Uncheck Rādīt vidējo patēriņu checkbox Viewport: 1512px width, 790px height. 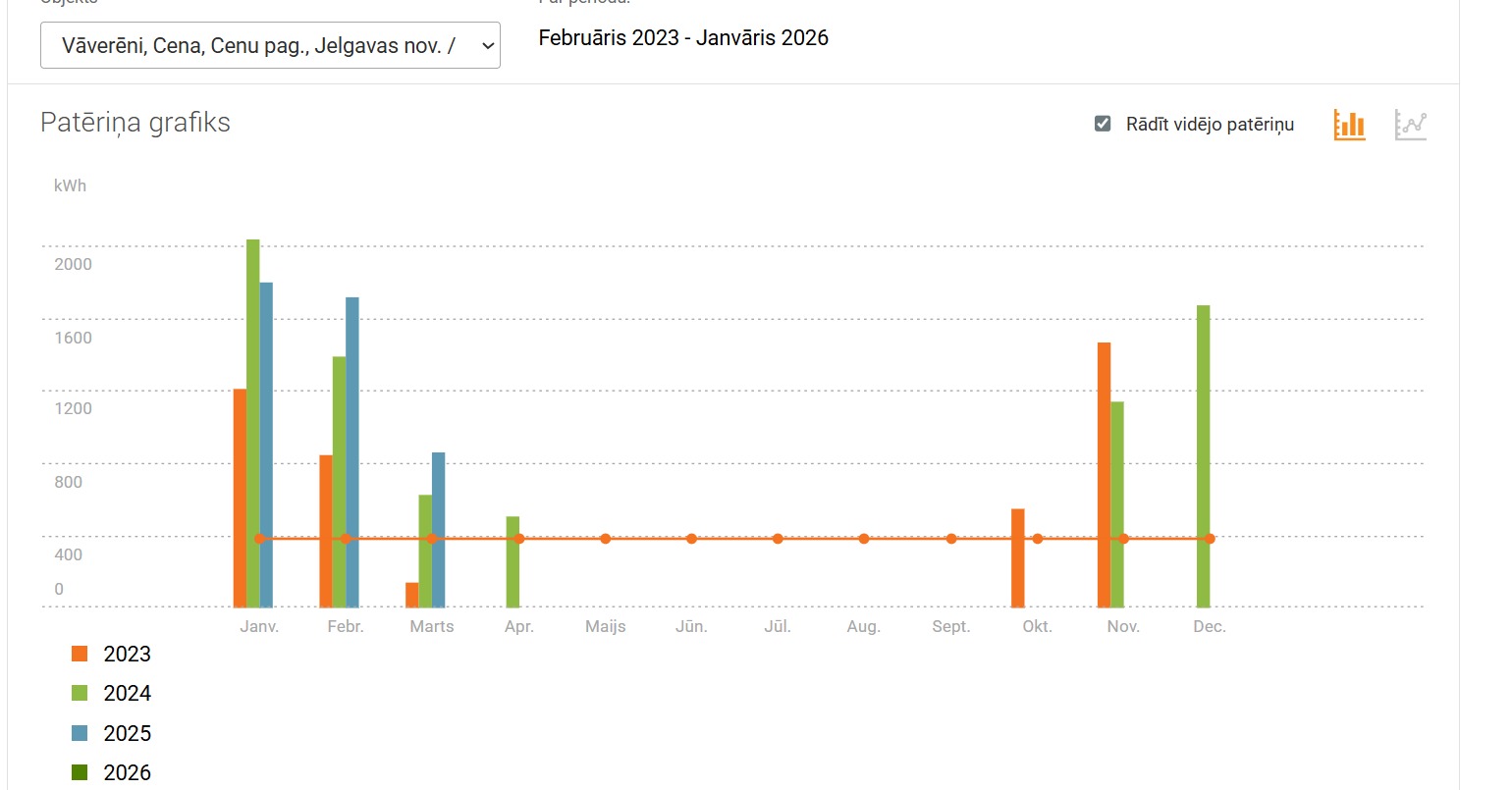(x=1103, y=124)
